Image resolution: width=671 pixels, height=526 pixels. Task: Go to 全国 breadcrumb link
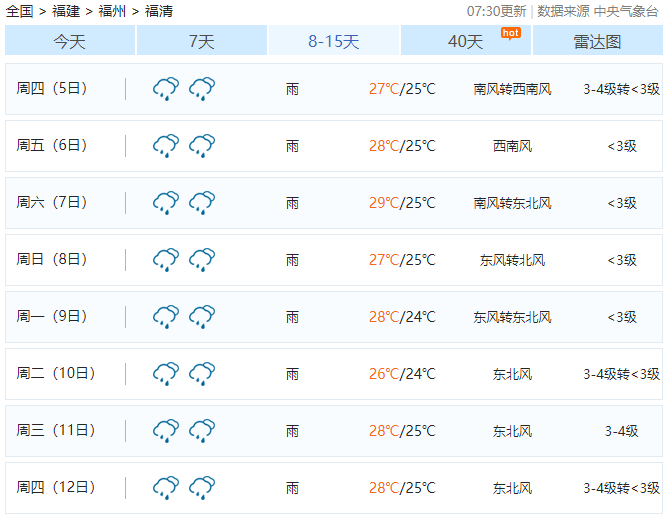click(x=20, y=11)
